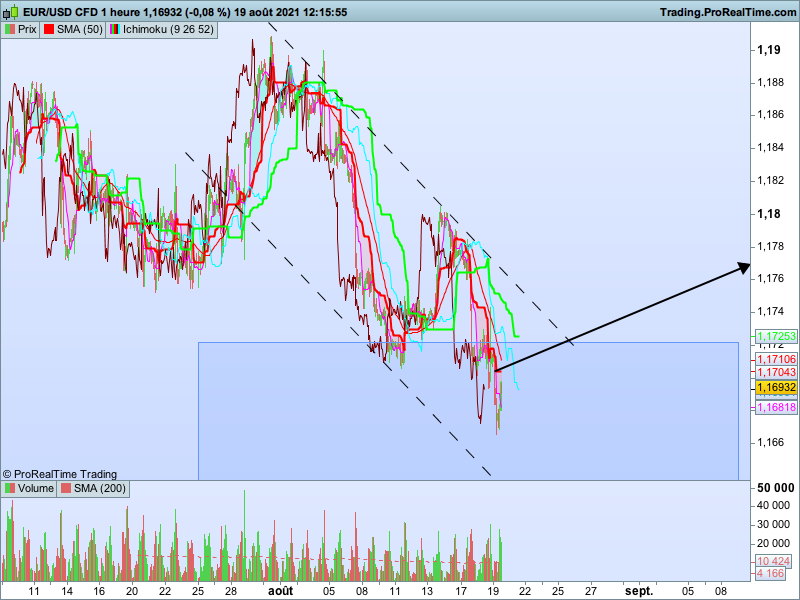
Task: Click the sept. month label on time axis
Action: (640, 591)
